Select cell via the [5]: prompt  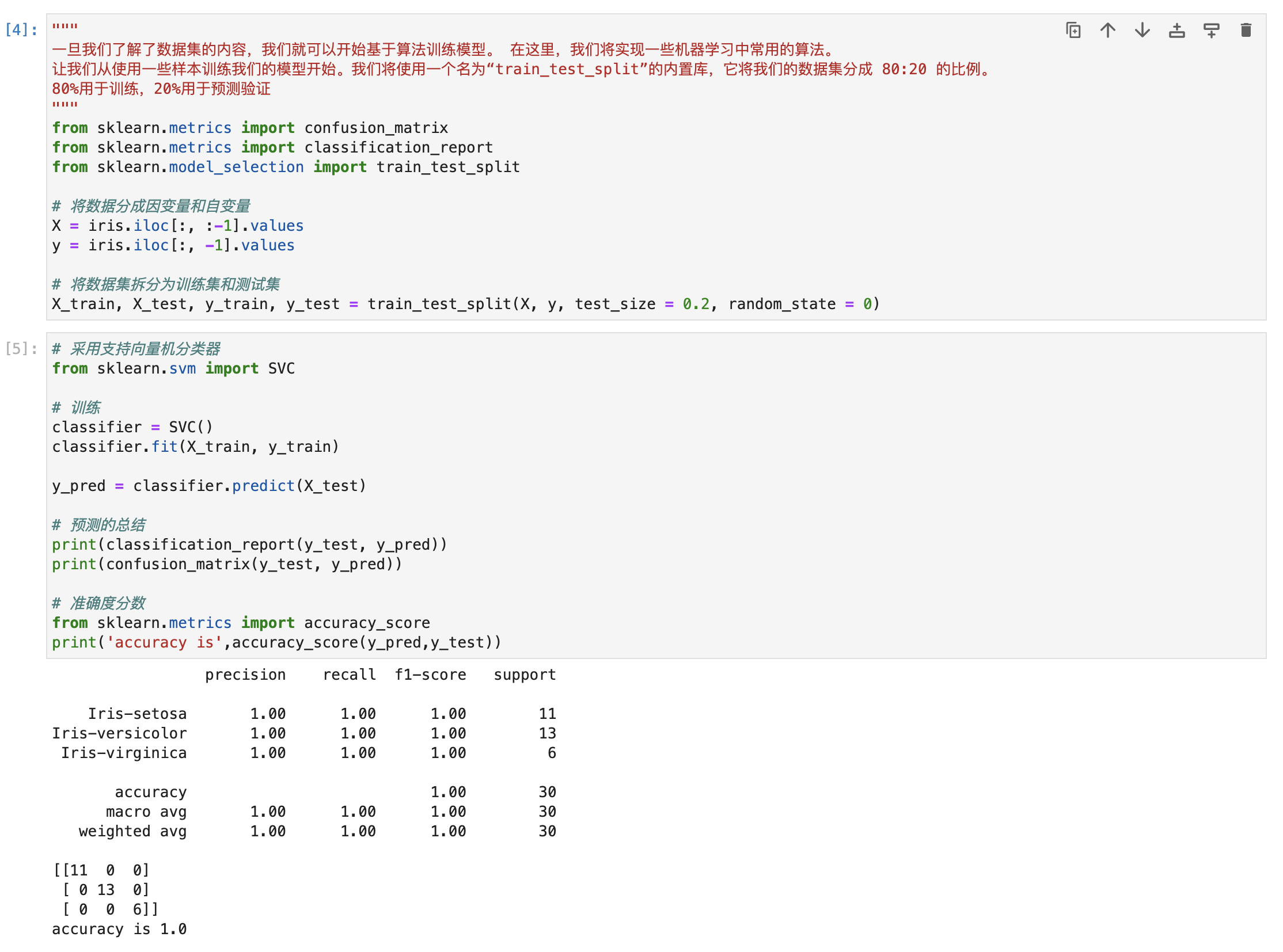21,349
